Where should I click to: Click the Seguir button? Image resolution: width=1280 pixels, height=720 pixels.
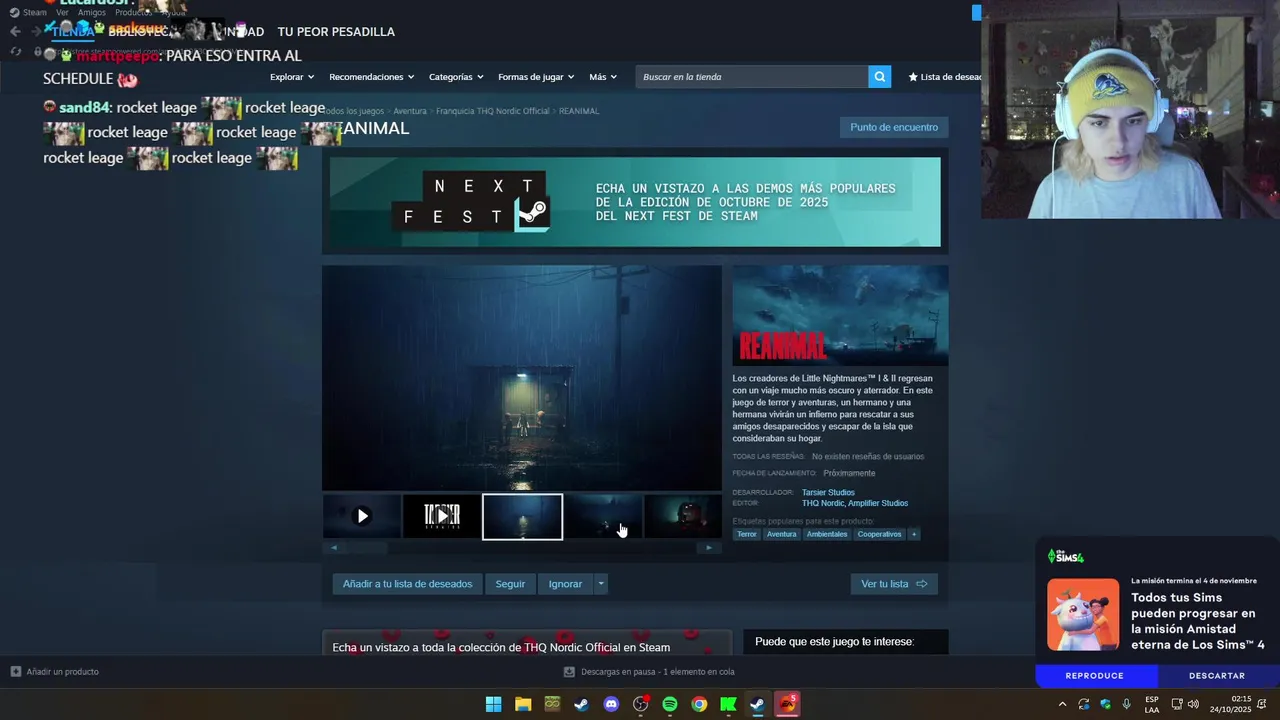[510, 584]
